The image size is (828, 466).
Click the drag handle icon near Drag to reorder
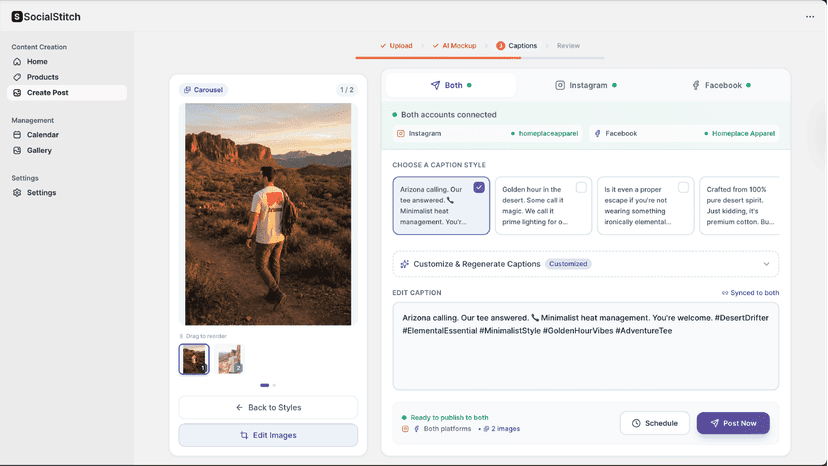(x=181, y=336)
